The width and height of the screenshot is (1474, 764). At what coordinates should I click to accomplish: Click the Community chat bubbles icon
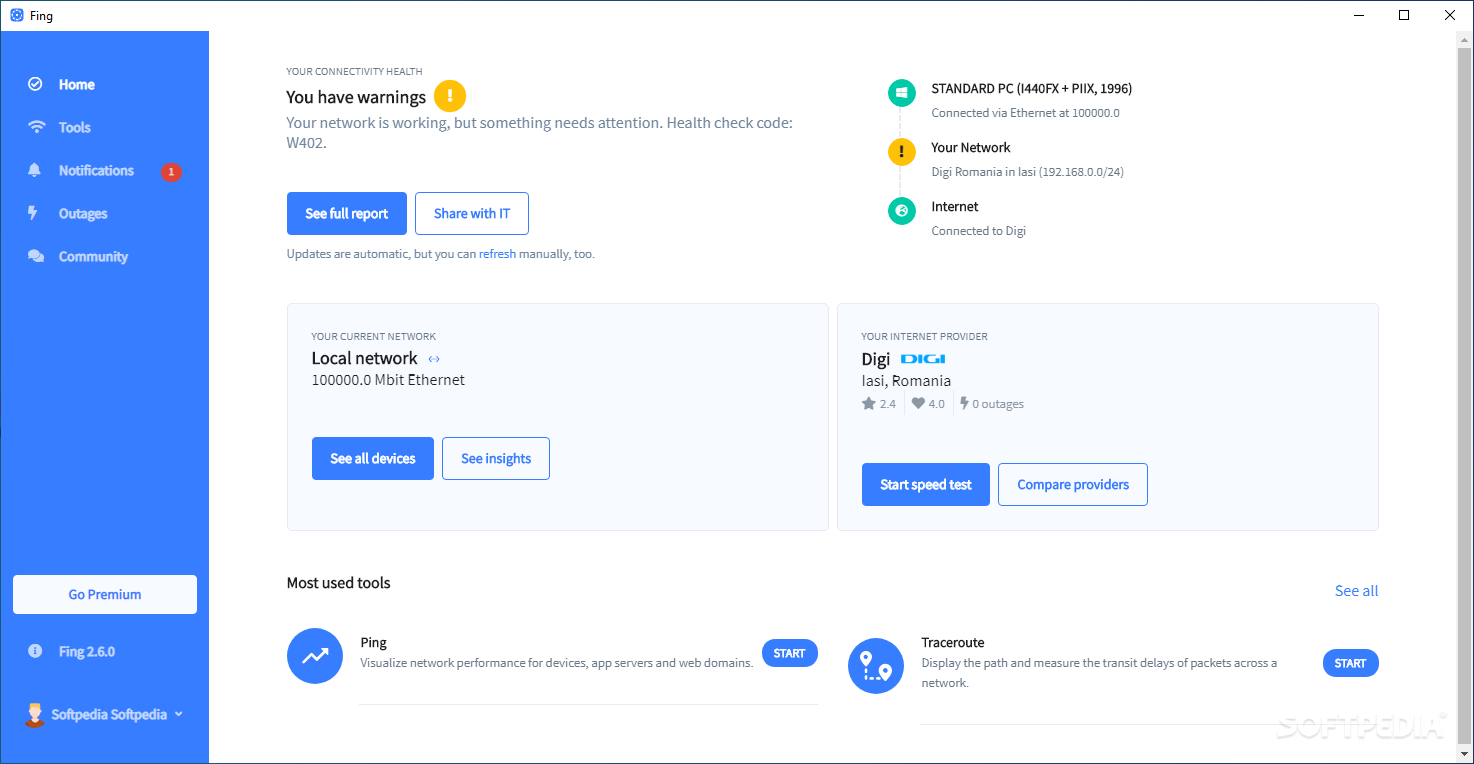[36, 256]
